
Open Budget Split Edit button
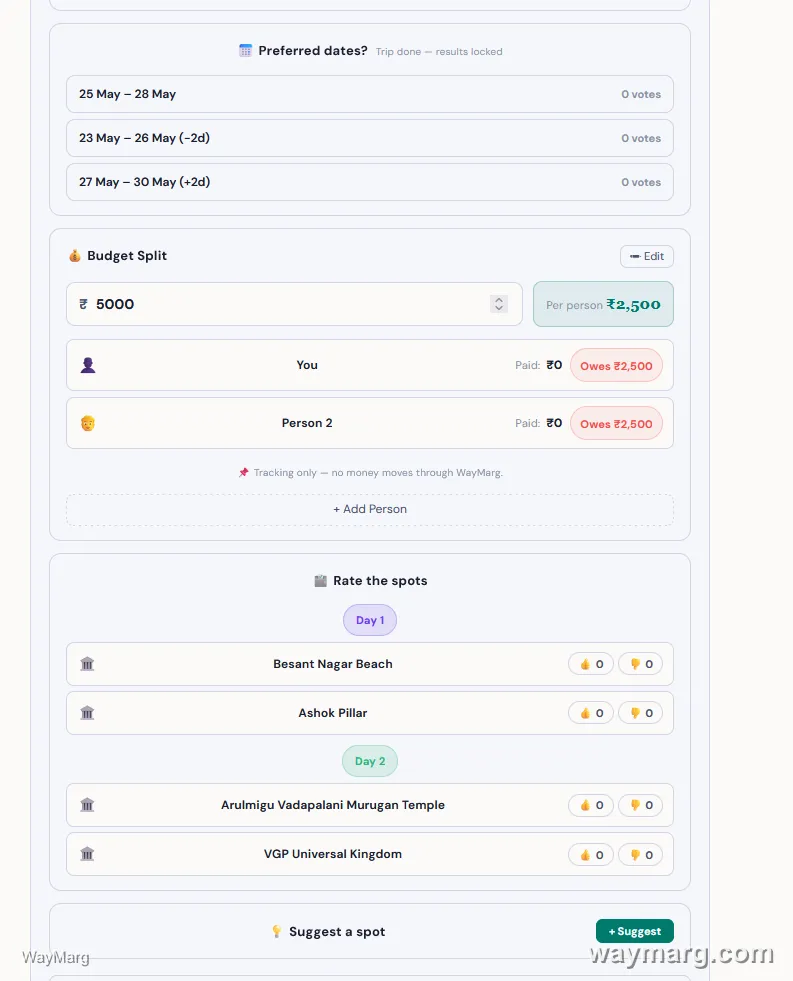tap(647, 257)
